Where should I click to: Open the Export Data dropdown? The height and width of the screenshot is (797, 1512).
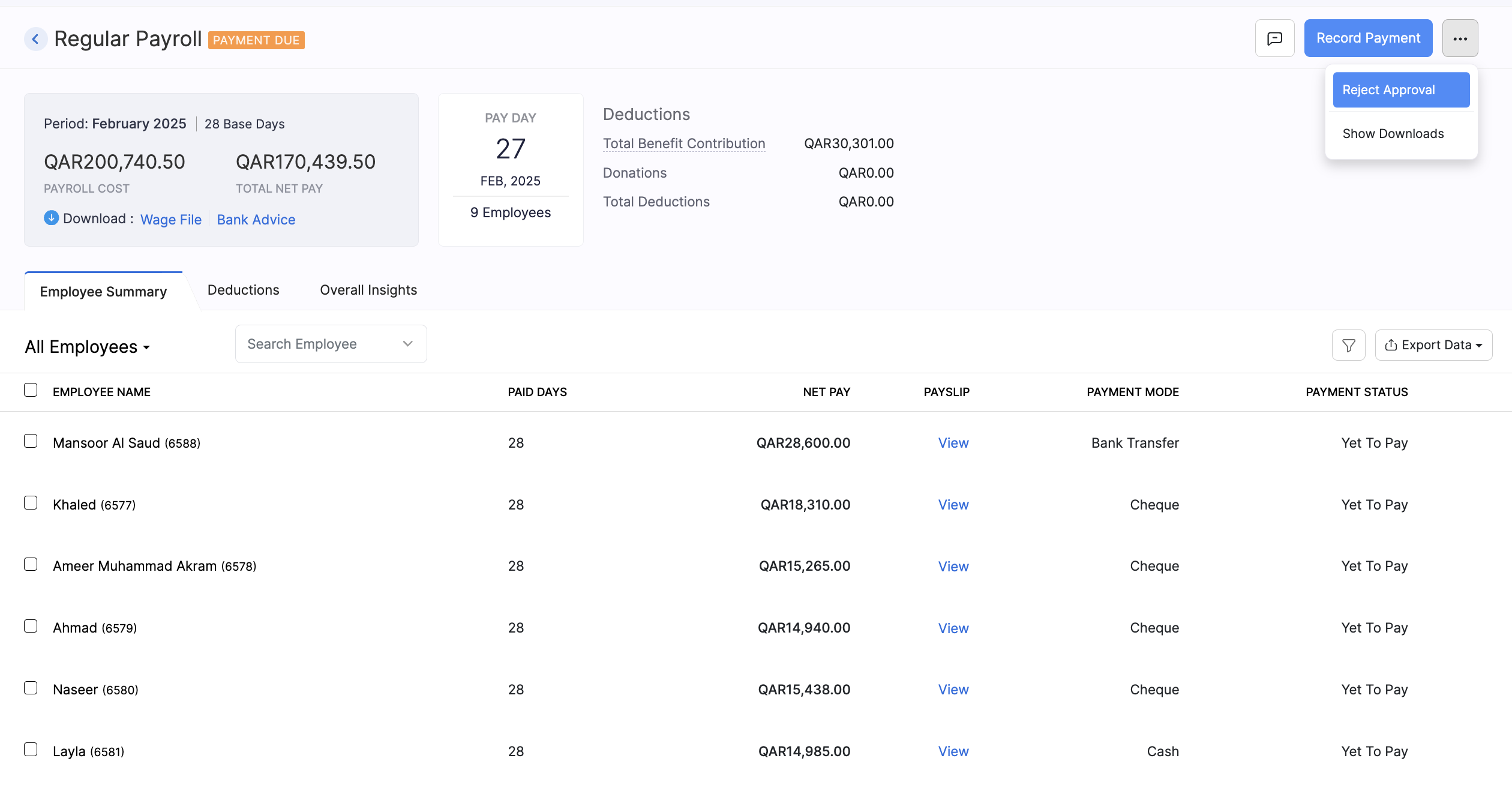tap(1434, 344)
